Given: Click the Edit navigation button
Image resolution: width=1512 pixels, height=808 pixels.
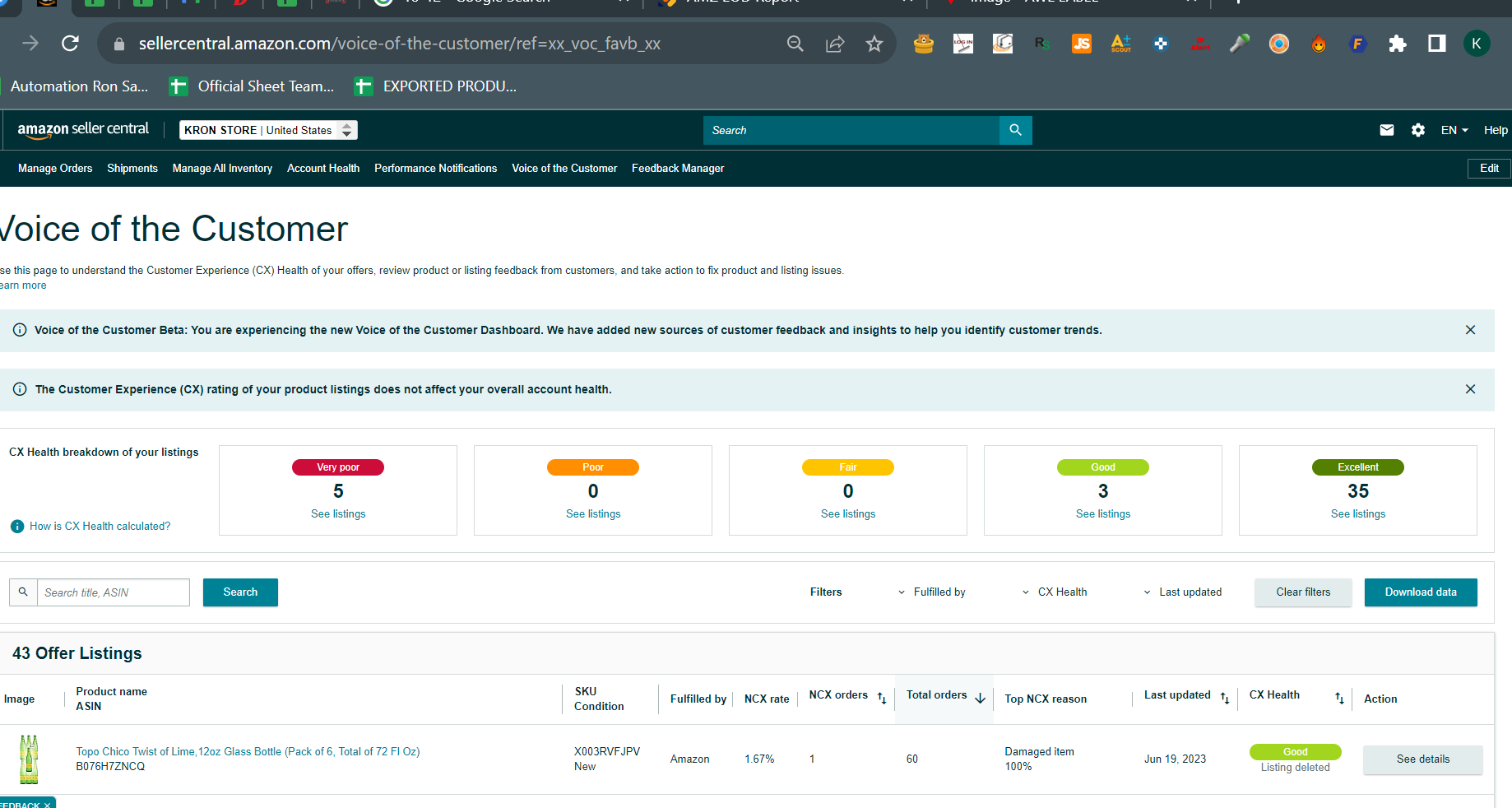Looking at the screenshot, I should [x=1489, y=168].
